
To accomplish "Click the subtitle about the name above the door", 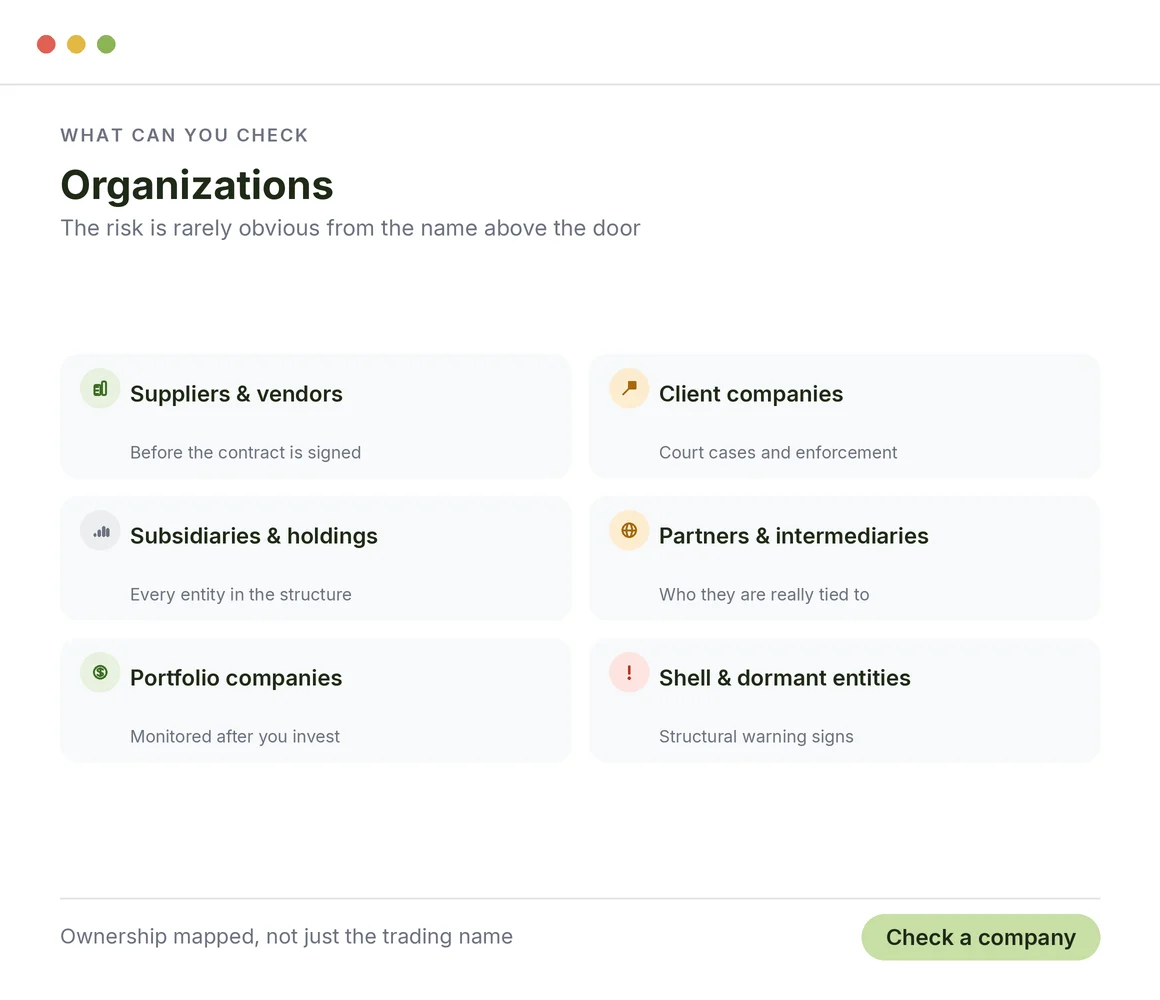I will (350, 228).
